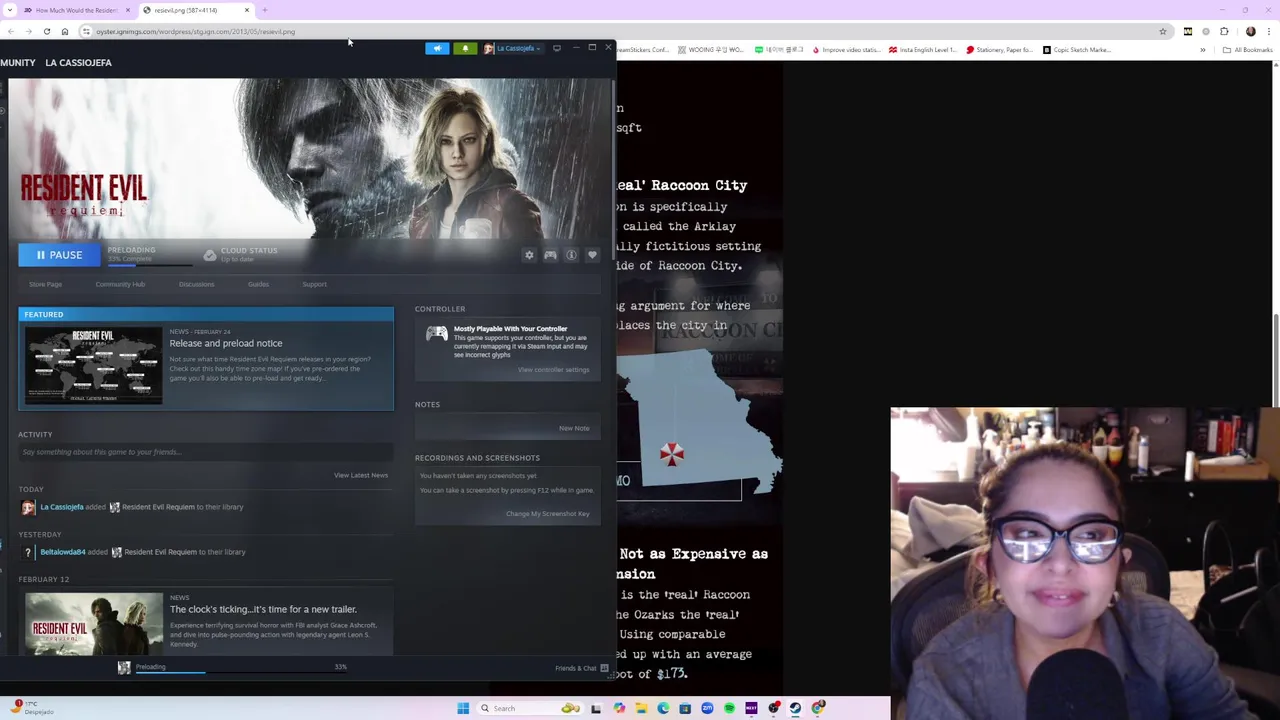This screenshot has width=1280, height=720.
Task: Open Chrome profile avatar
Action: pos(1250,31)
